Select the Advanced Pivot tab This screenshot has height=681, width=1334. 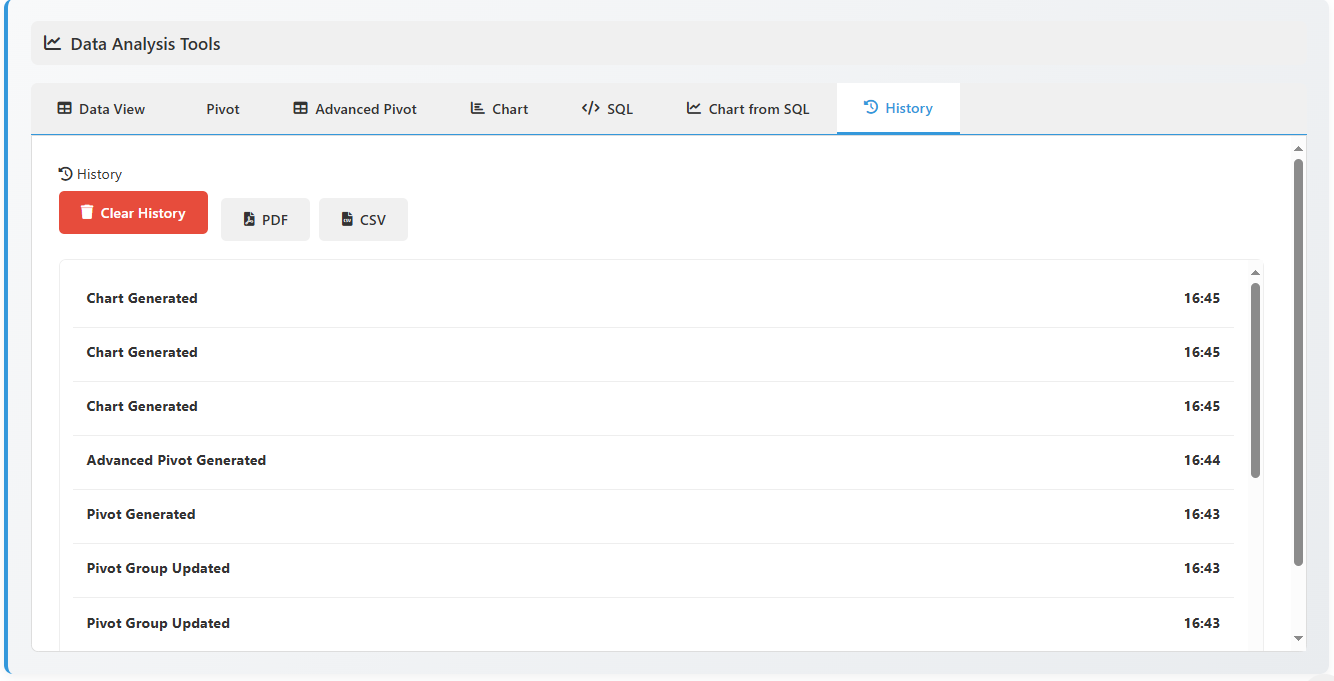tap(354, 108)
